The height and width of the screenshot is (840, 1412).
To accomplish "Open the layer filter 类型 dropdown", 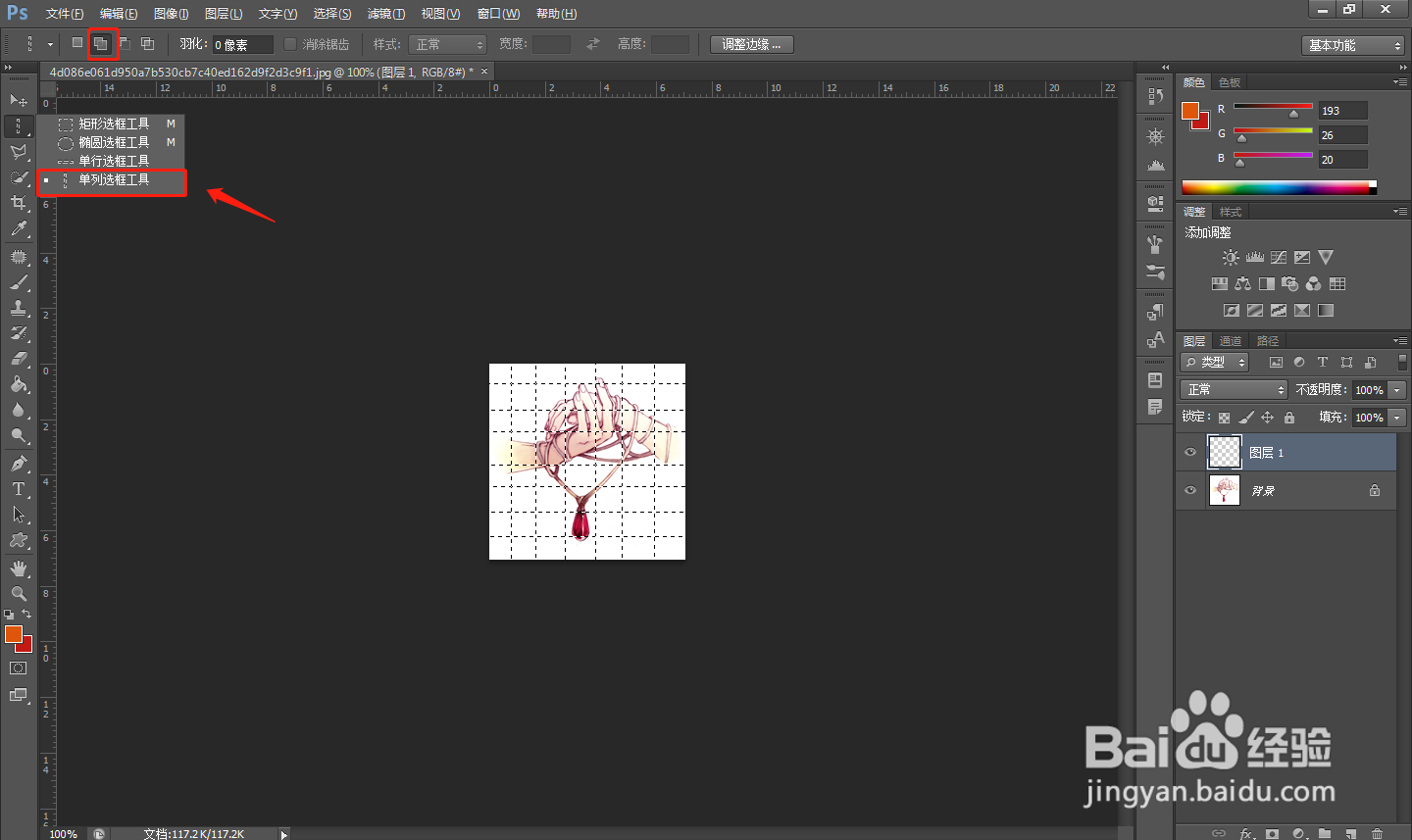I will [1215, 362].
